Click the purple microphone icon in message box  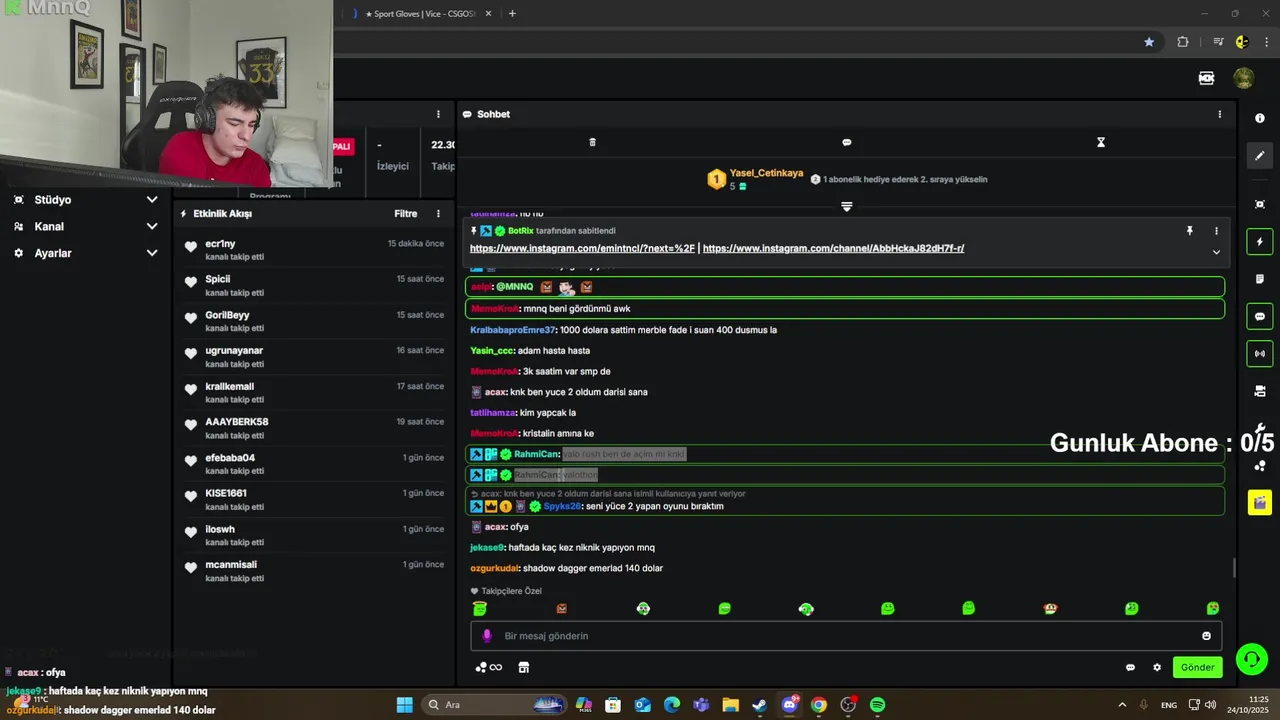487,636
